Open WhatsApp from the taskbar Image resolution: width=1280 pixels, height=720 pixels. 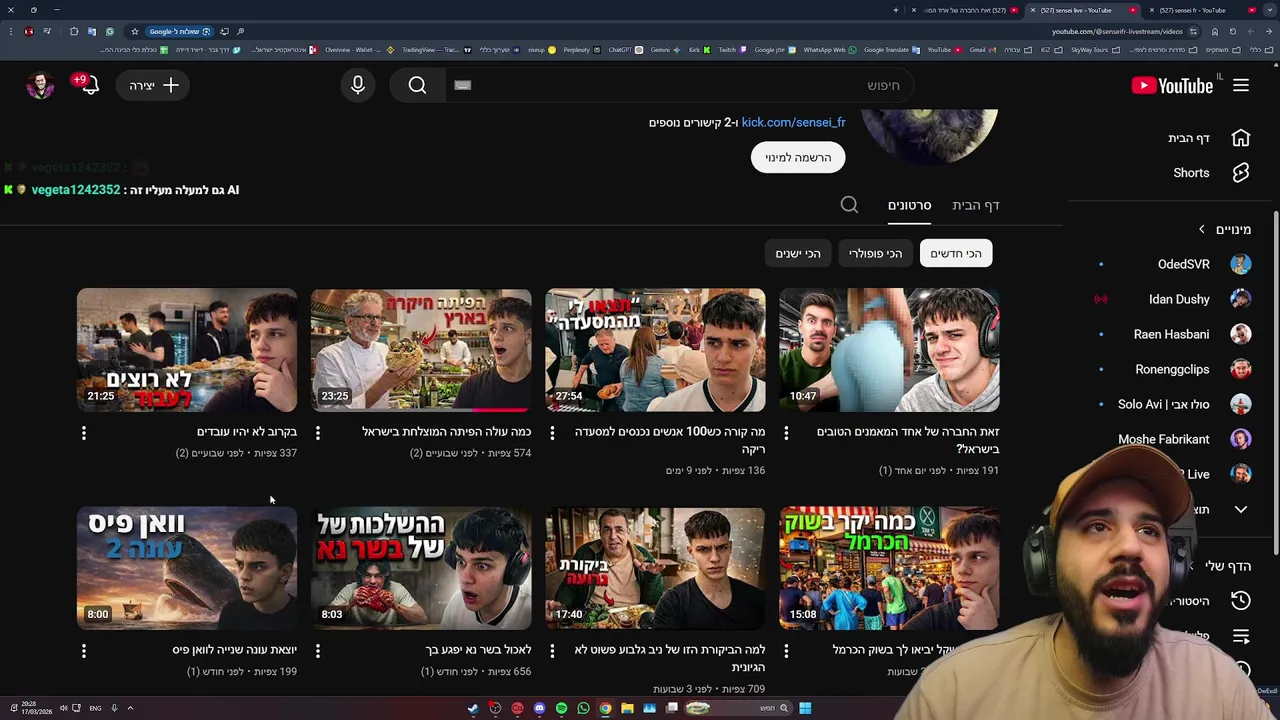(583, 708)
